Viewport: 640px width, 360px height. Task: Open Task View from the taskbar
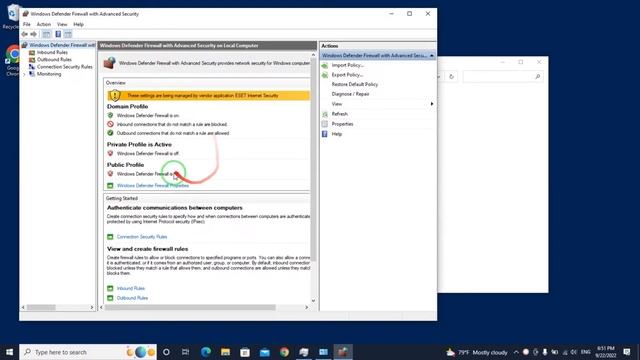click(185, 352)
